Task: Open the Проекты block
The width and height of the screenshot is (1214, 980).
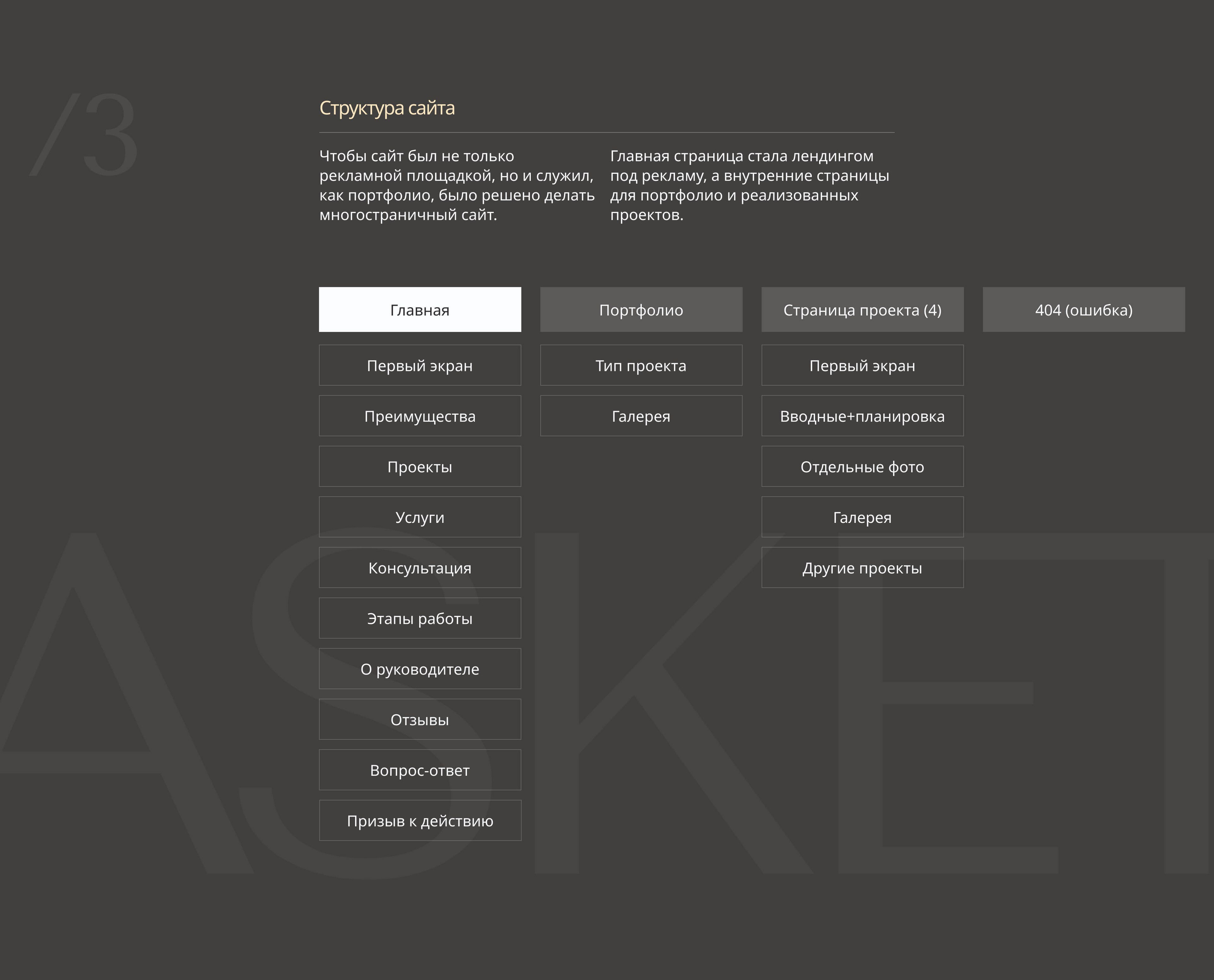Action: pyautogui.click(x=420, y=466)
